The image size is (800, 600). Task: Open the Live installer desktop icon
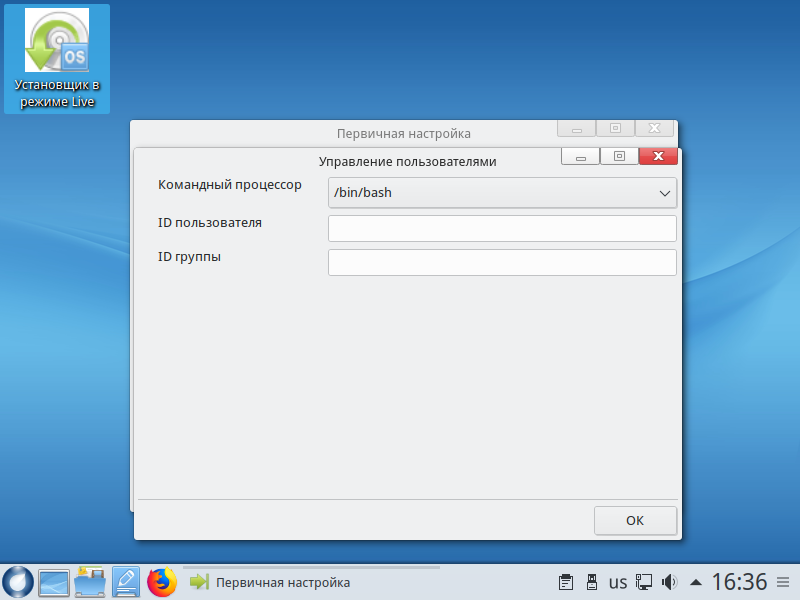point(56,60)
